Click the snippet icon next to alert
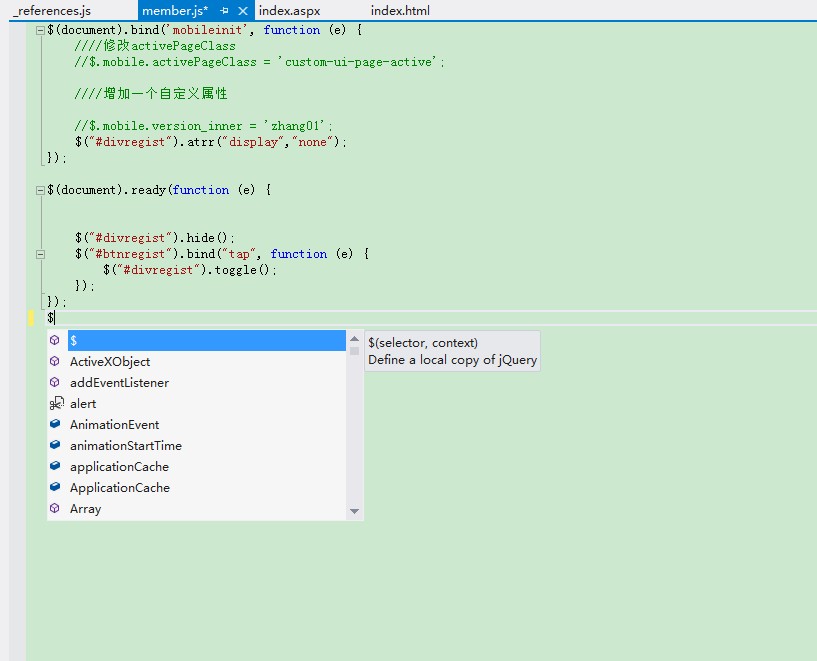Image resolution: width=817 pixels, height=661 pixels. point(56,403)
